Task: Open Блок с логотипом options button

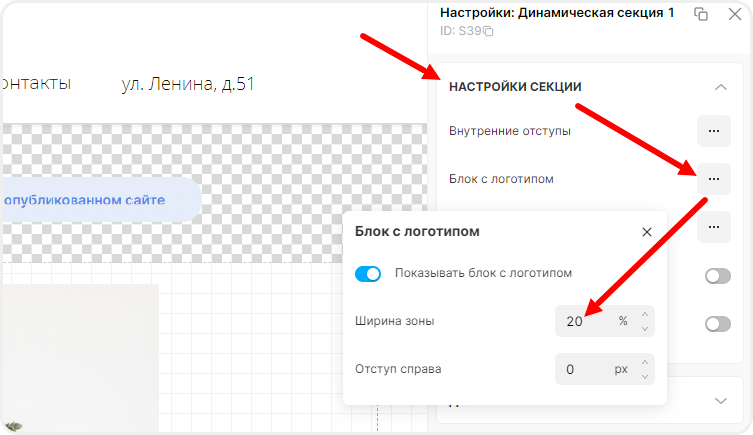Action: (x=714, y=179)
